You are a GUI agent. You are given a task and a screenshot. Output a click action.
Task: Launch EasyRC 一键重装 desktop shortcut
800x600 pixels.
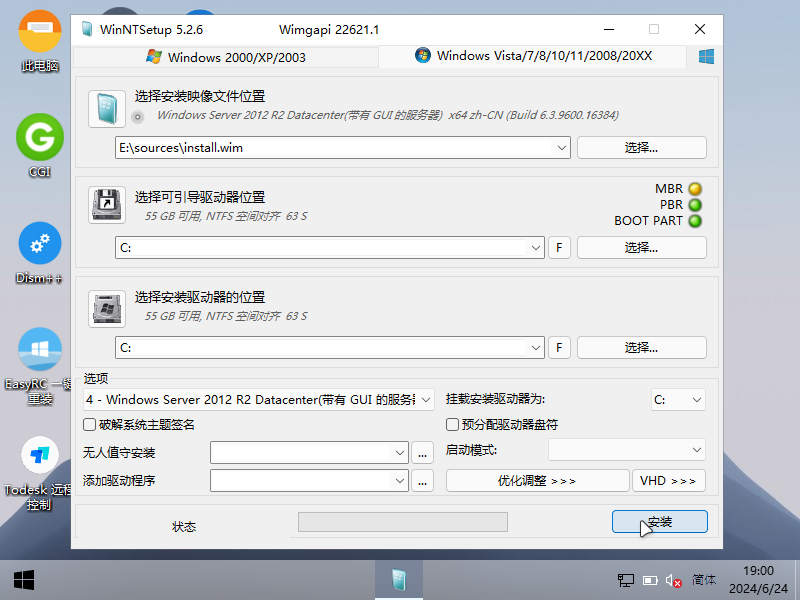coord(40,366)
